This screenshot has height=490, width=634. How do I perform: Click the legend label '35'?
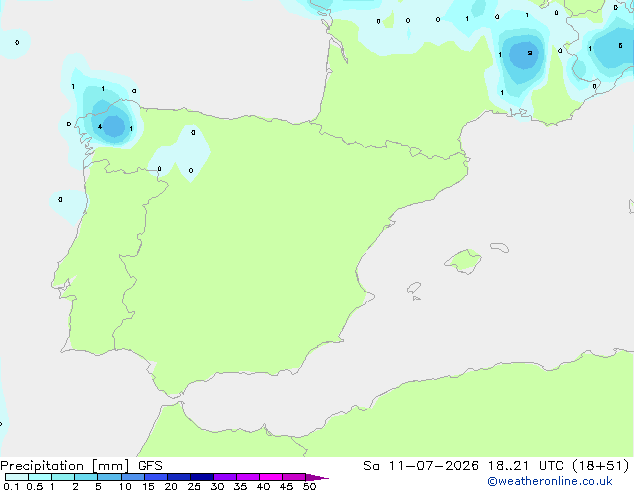240,486
